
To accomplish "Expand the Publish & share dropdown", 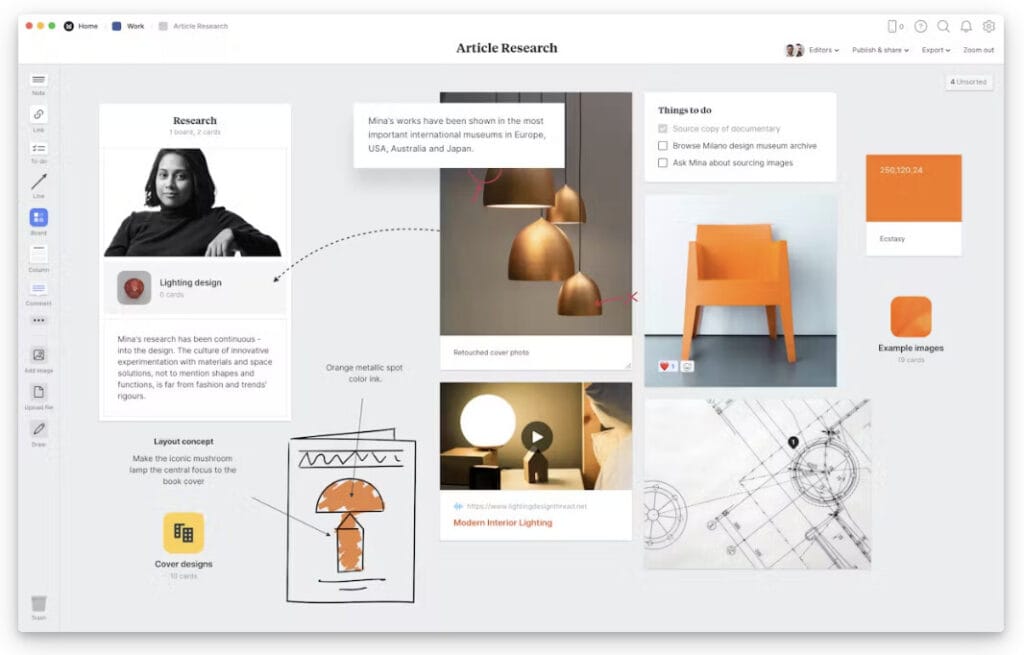I will coord(880,50).
